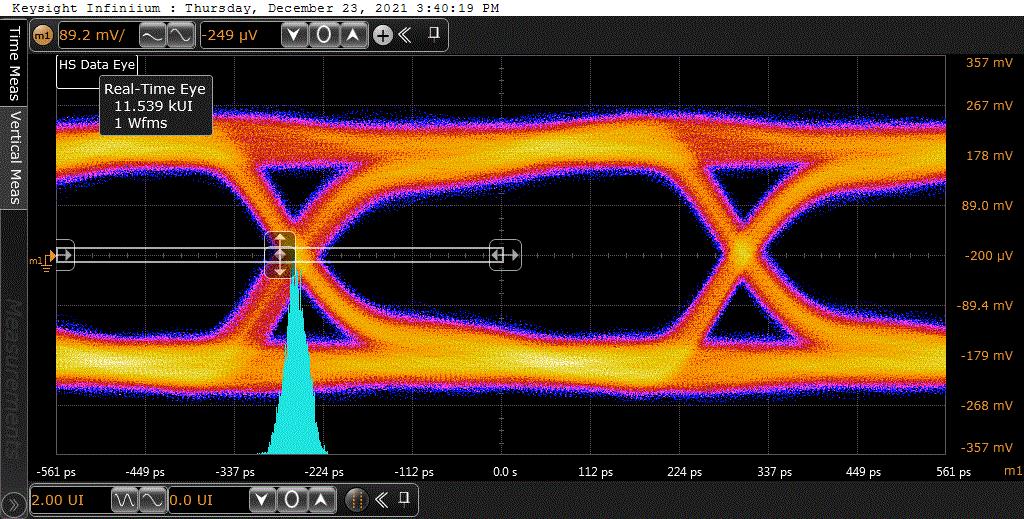The height and width of the screenshot is (519, 1024).
Task: Pin the horizontal timebase toolbar
Action: [x=405, y=498]
